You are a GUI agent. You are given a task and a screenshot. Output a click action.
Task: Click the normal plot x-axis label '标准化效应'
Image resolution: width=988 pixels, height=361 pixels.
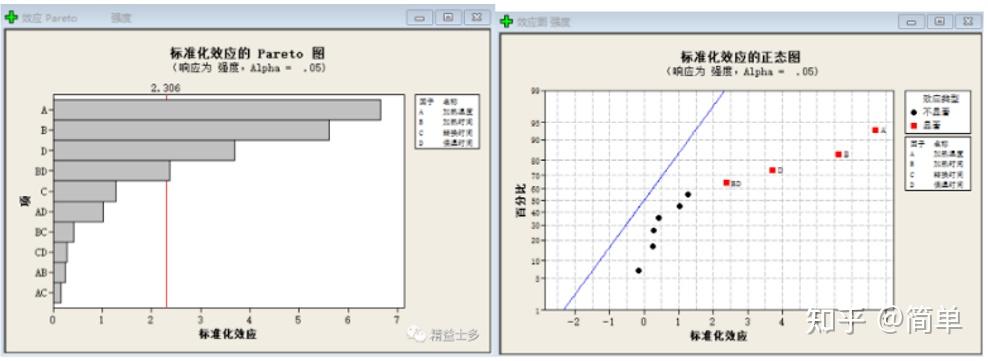719,336
